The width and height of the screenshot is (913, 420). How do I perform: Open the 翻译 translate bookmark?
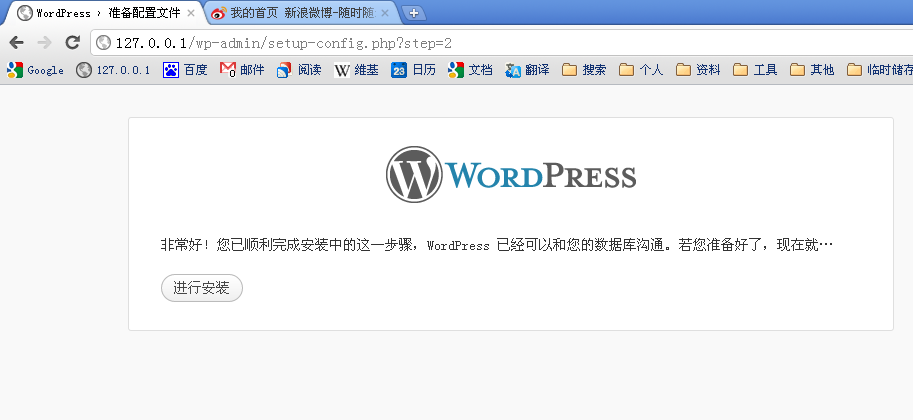point(528,70)
